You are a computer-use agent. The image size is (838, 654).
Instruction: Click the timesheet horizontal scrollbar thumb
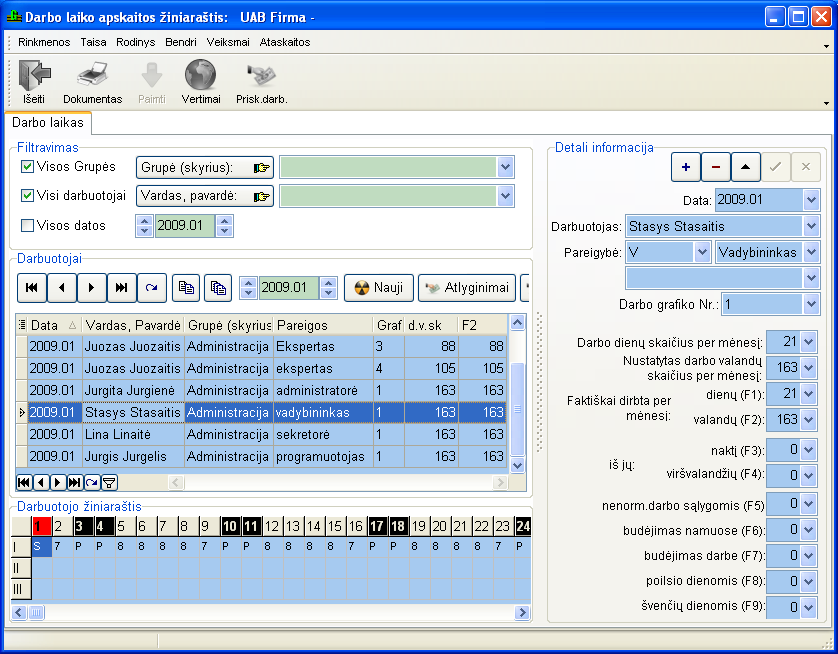tap(37, 612)
